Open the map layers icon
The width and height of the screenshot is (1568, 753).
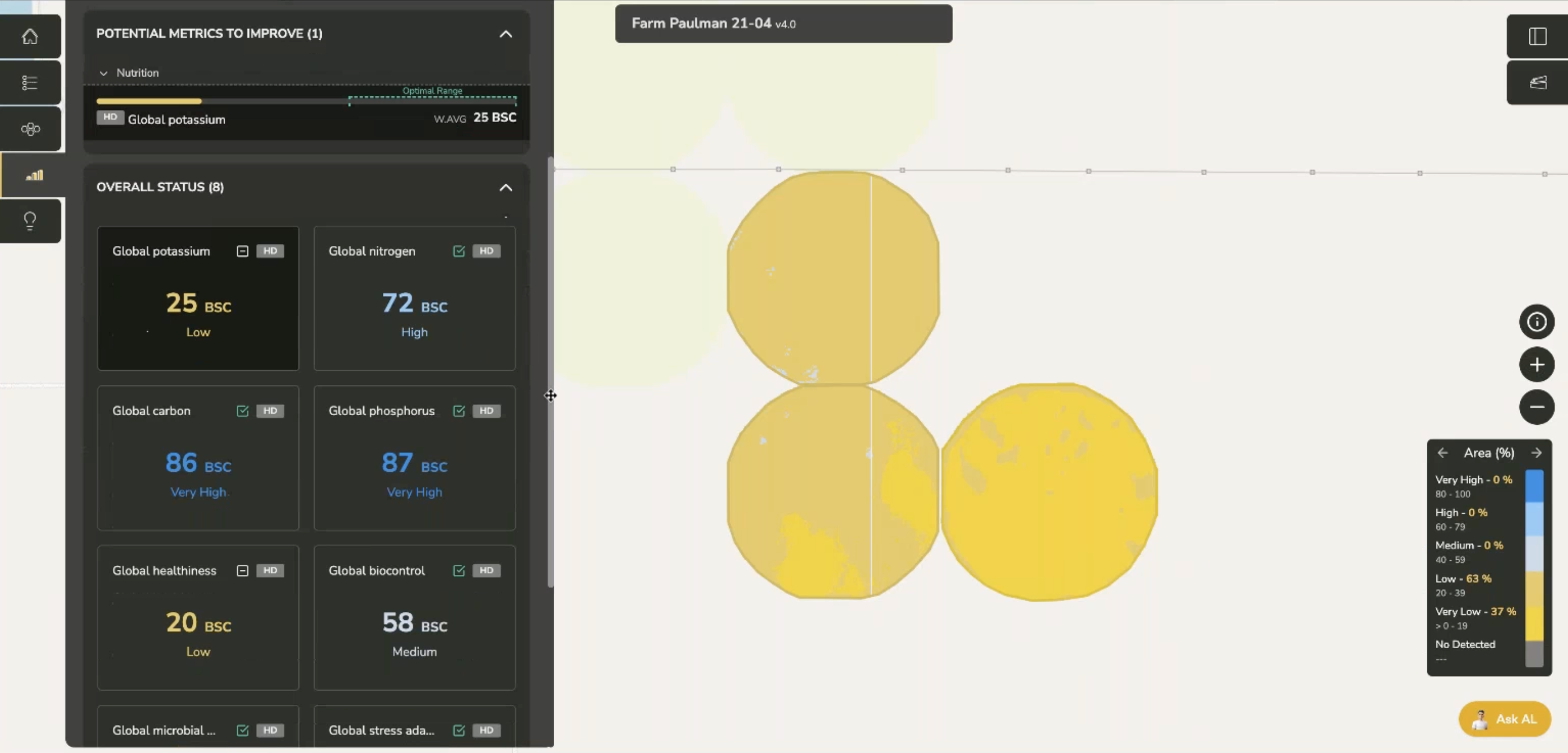(x=1537, y=83)
